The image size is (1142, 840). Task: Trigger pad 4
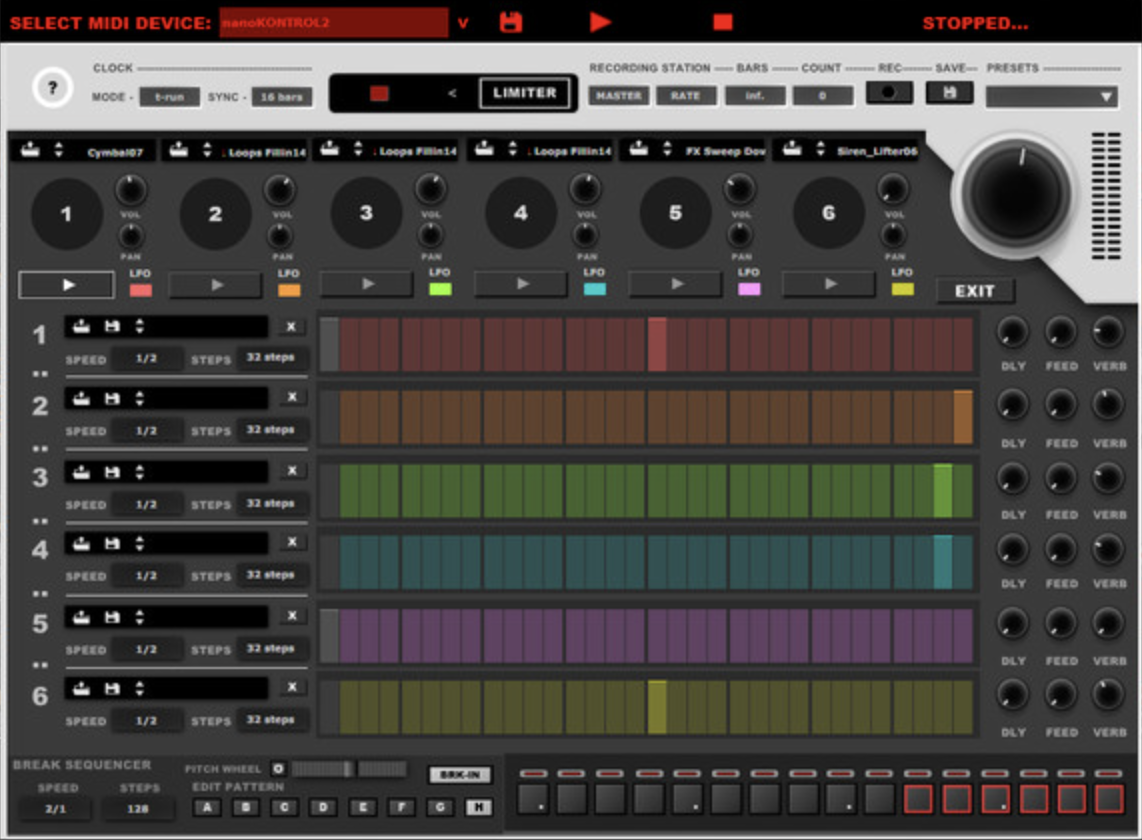521,213
